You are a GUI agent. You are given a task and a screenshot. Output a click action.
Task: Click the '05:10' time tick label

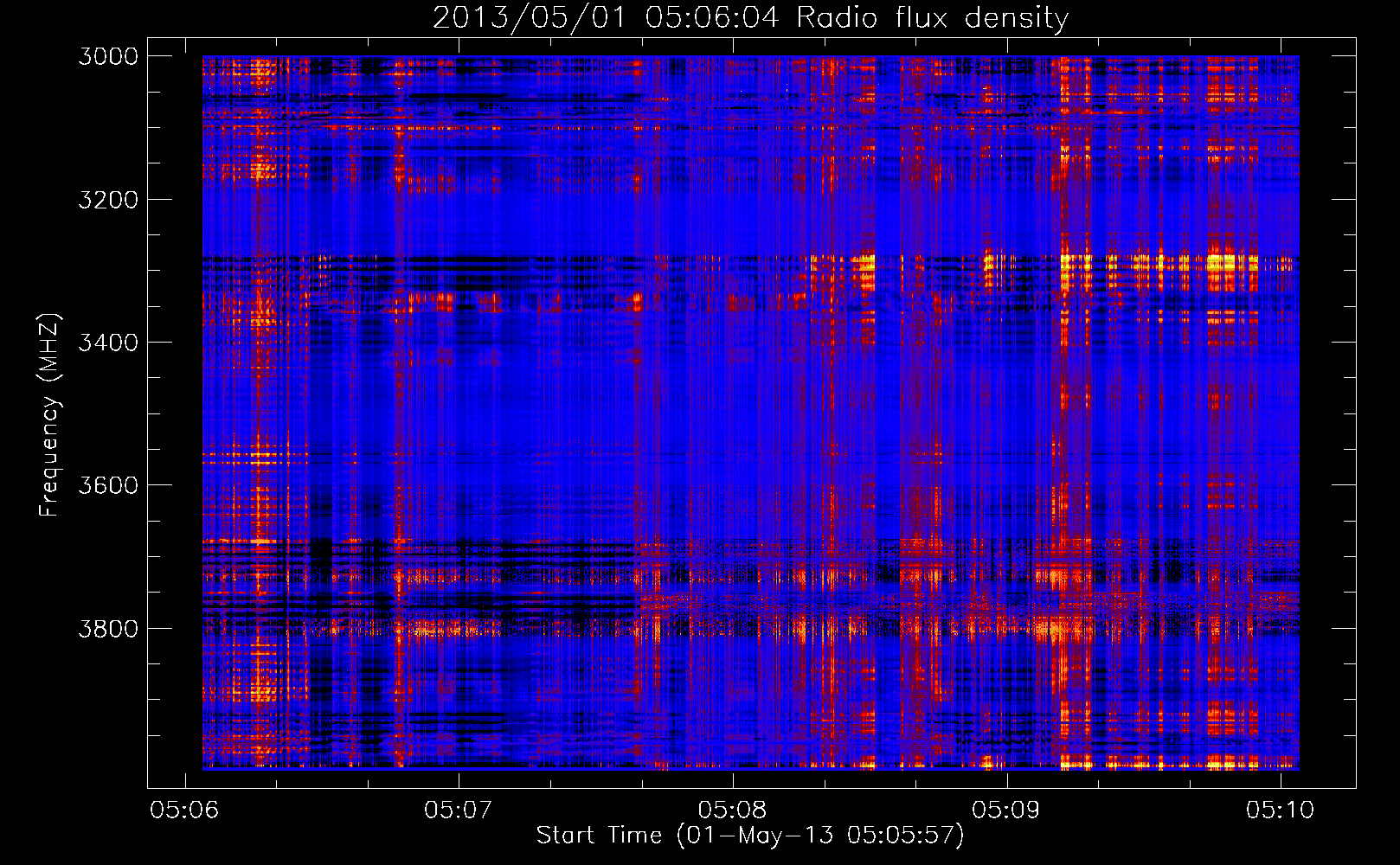click(x=1280, y=810)
